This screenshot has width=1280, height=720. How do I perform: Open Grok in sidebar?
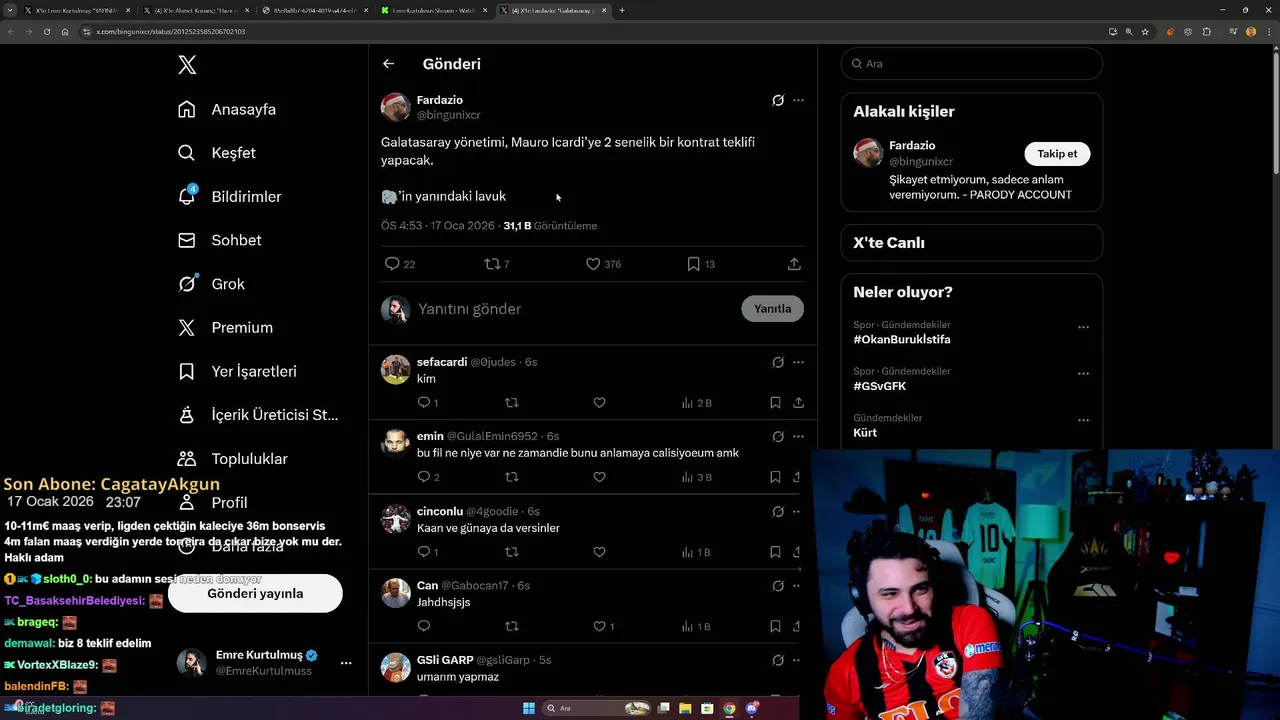212,284
